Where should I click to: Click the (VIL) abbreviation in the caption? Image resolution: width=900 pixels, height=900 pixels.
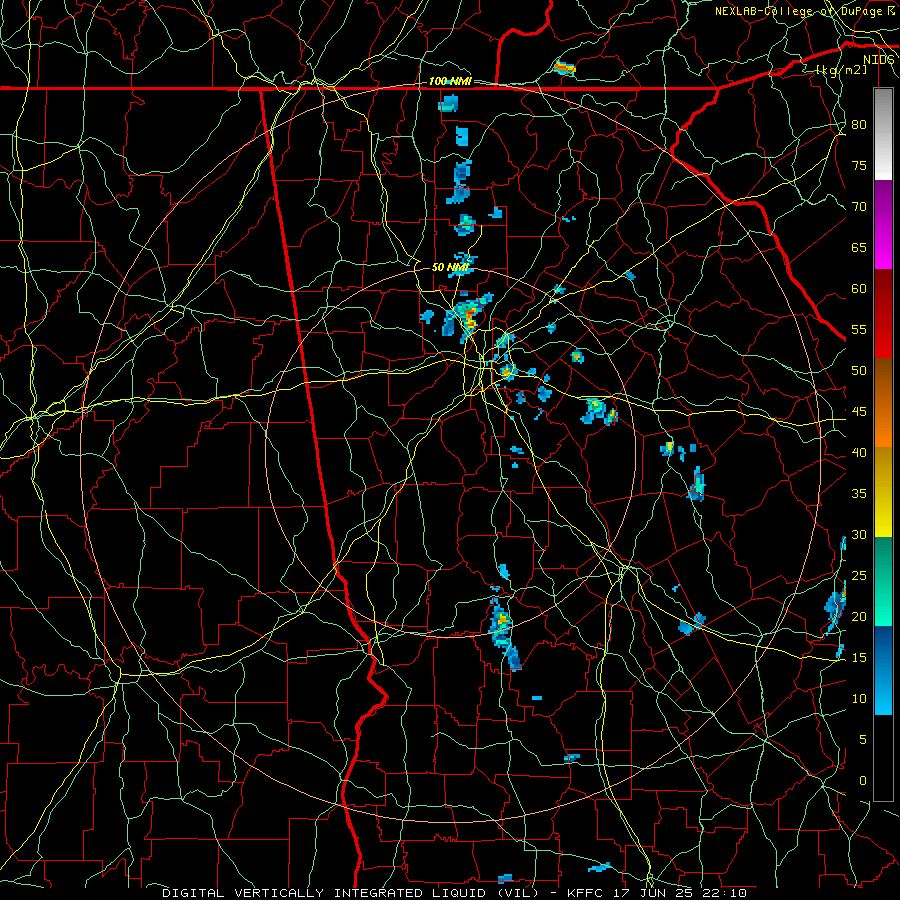519,893
